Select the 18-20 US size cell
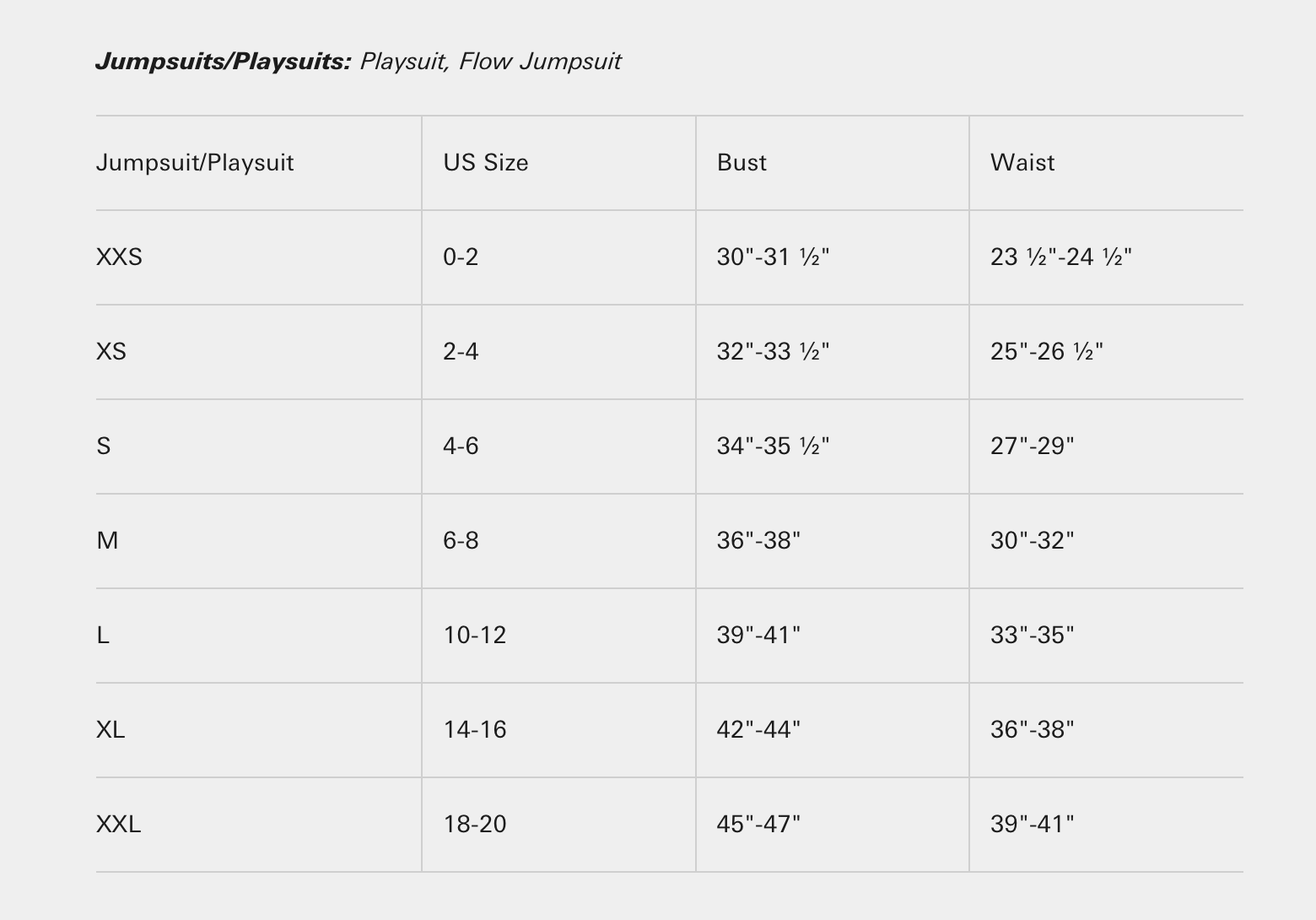The height and width of the screenshot is (920, 1316). click(475, 825)
